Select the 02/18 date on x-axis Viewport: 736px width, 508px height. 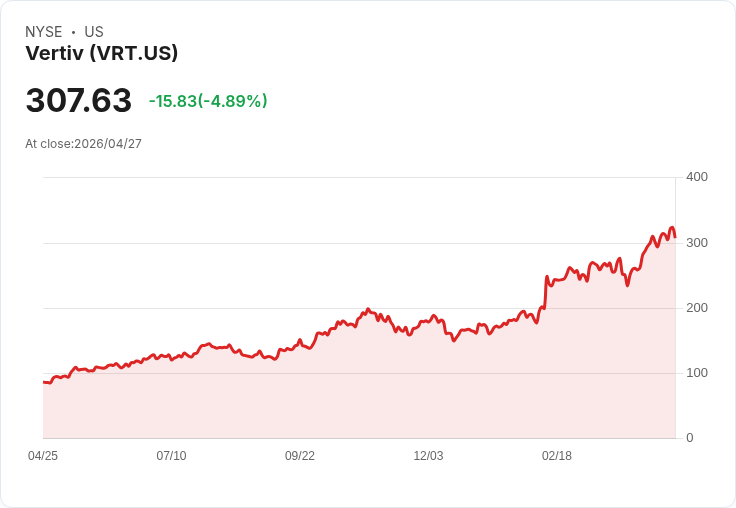(x=557, y=456)
